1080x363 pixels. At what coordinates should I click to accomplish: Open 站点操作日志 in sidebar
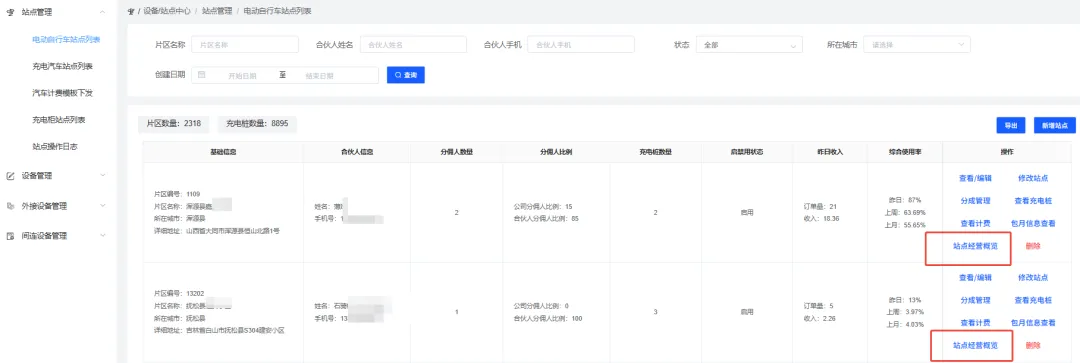(54, 146)
